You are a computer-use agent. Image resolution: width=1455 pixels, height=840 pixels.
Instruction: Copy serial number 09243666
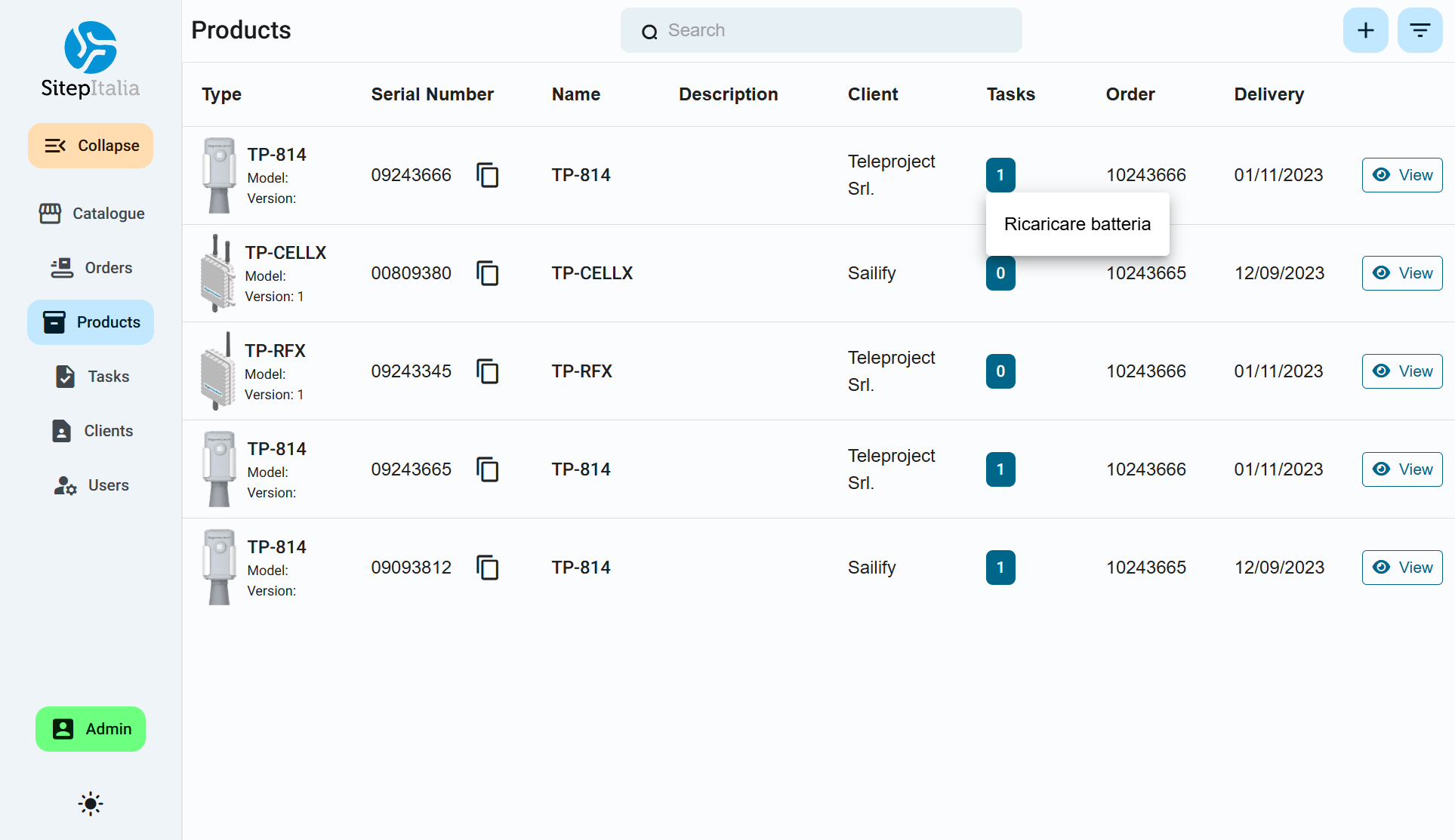488,175
